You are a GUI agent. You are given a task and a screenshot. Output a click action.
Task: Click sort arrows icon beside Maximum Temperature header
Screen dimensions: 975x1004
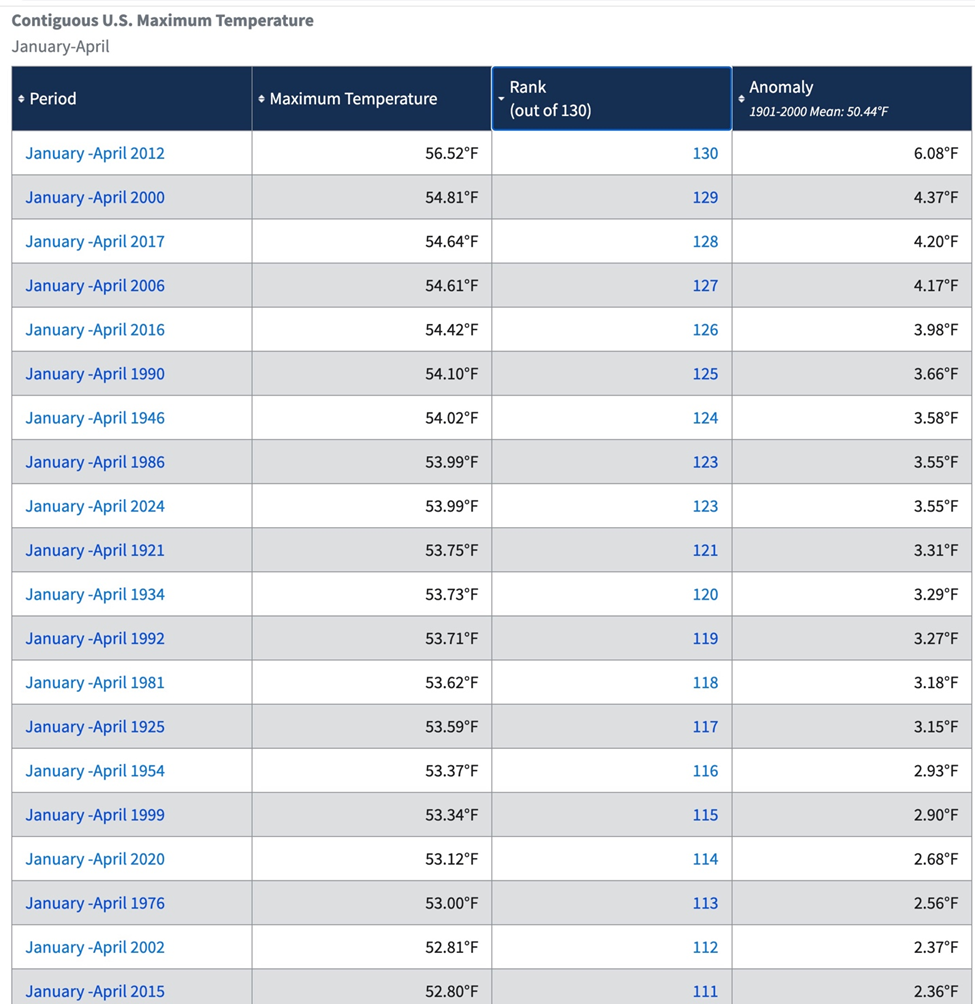click(262, 99)
